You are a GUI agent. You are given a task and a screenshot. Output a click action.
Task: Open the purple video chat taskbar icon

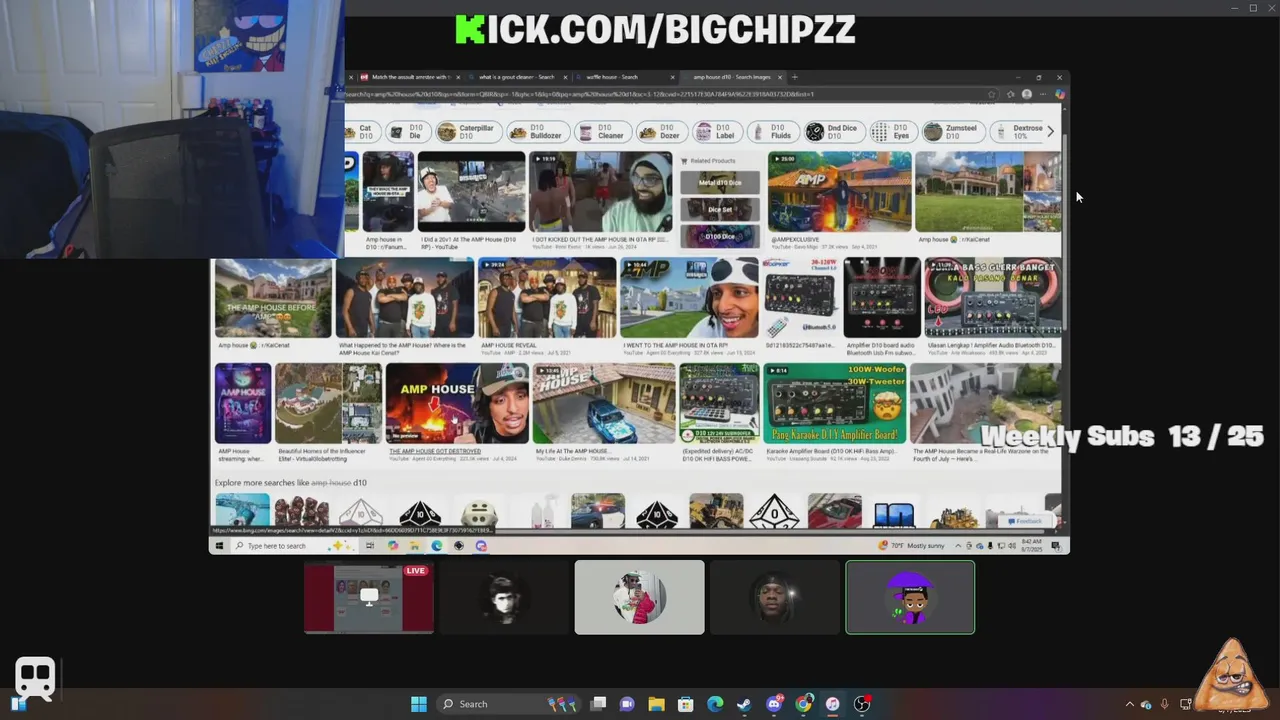(627, 704)
